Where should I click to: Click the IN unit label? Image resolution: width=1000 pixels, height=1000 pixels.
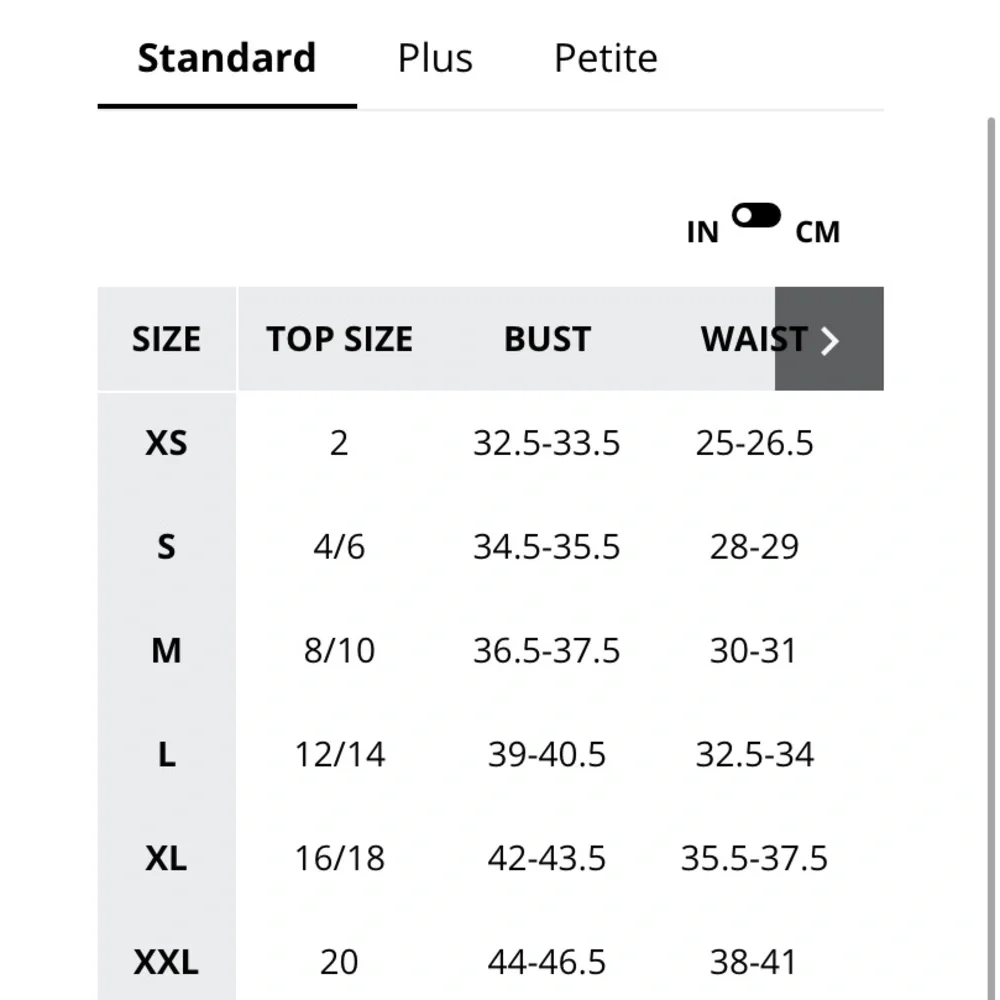tap(702, 232)
